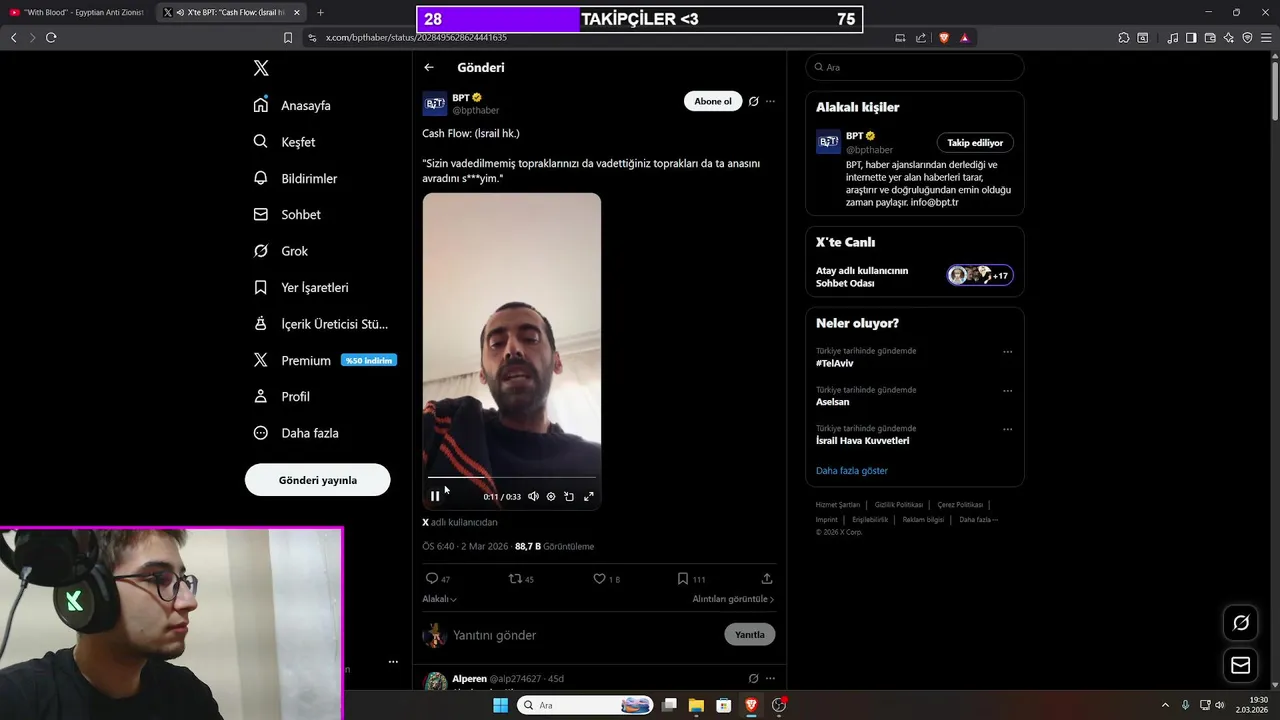Viewport: 1280px width, 720px height.
Task: Open #TelAviv trend
Action: click(834, 363)
